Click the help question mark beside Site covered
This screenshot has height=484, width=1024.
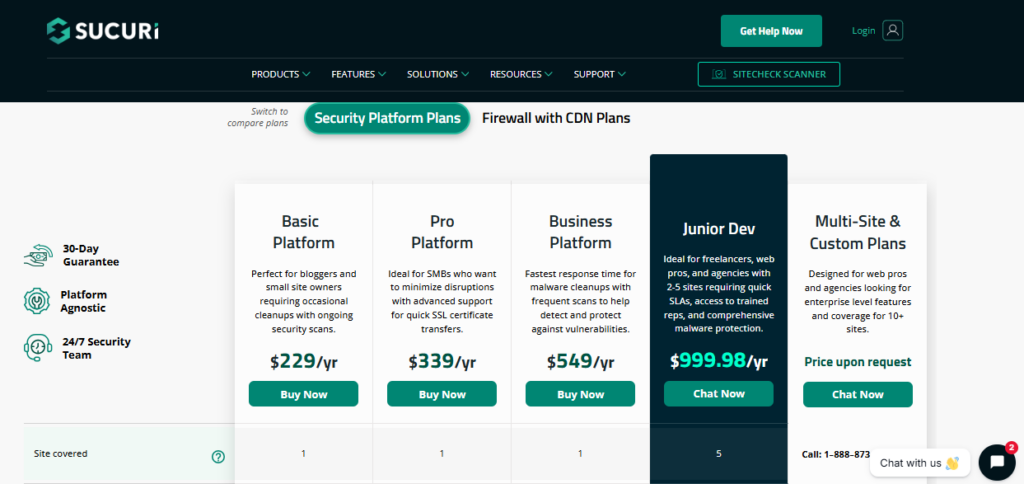point(218,457)
